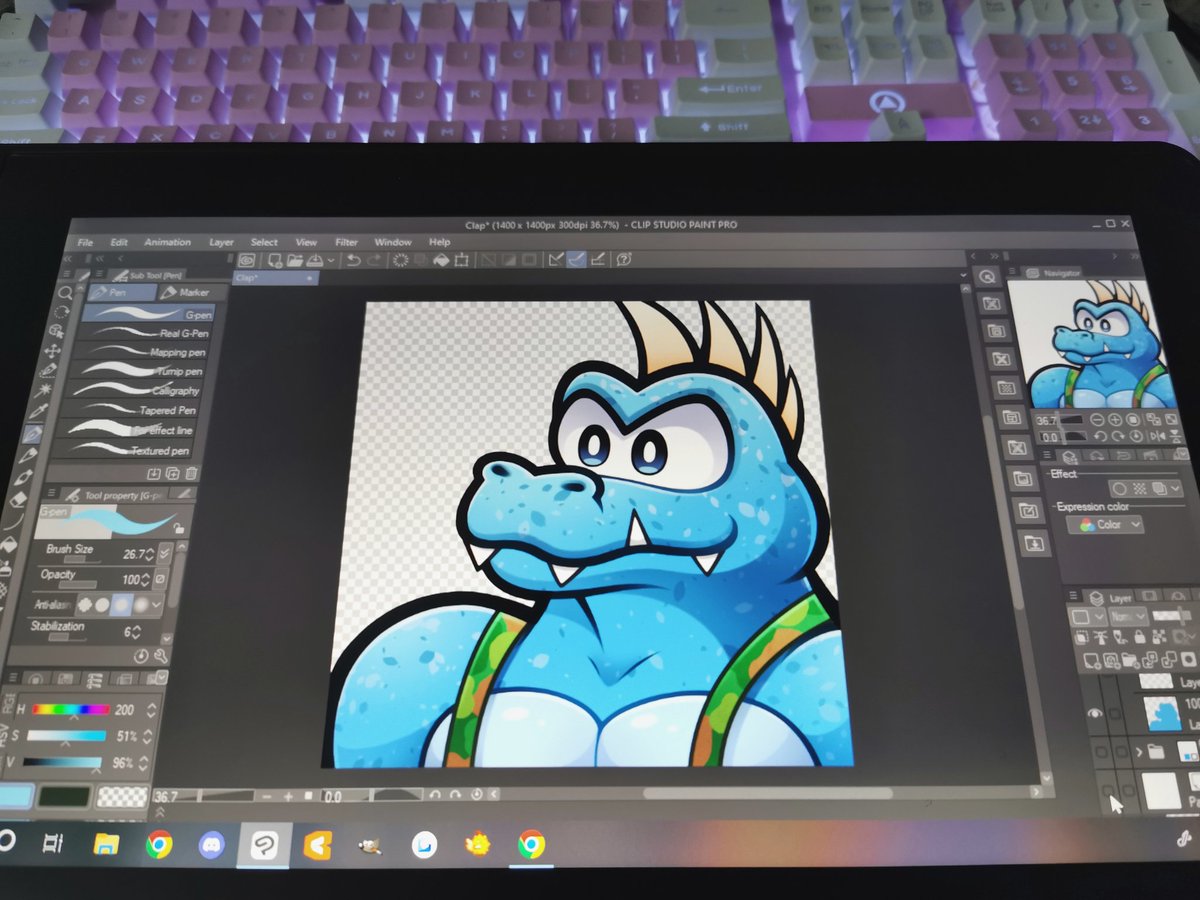Open Discord from the Windows taskbar
Image resolution: width=1200 pixels, height=900 pixels.
pyautogui.click(x=212, y=846)
